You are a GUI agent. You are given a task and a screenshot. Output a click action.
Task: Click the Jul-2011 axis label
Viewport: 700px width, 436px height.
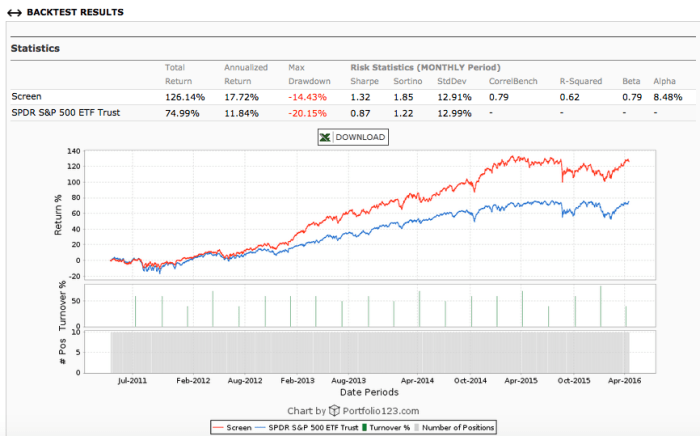pos(132,381)
